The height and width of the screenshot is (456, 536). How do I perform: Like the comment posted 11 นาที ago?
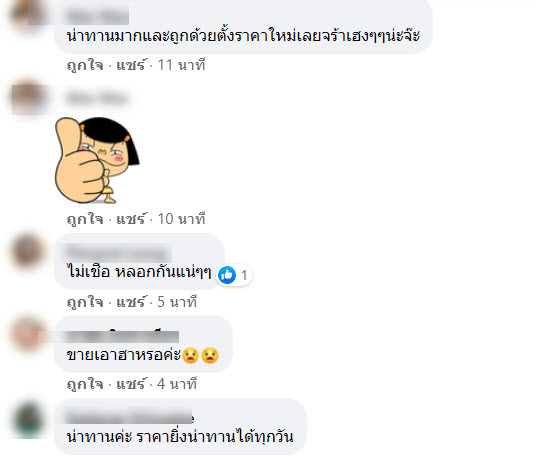tap(85, 65)
